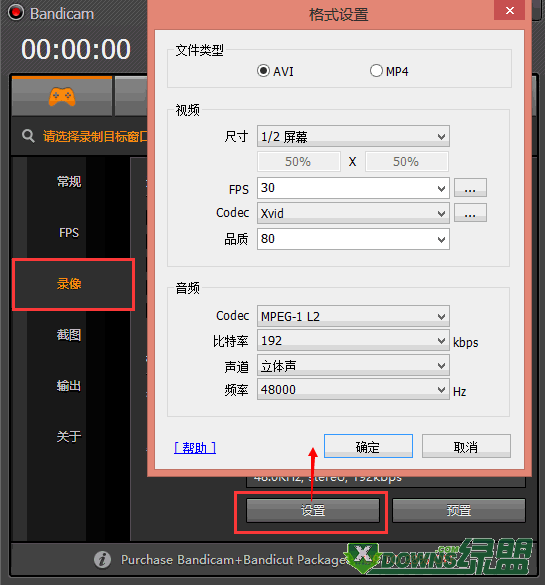
Task: Click the magnifier target-window search icon
Action: coord(28,136)
